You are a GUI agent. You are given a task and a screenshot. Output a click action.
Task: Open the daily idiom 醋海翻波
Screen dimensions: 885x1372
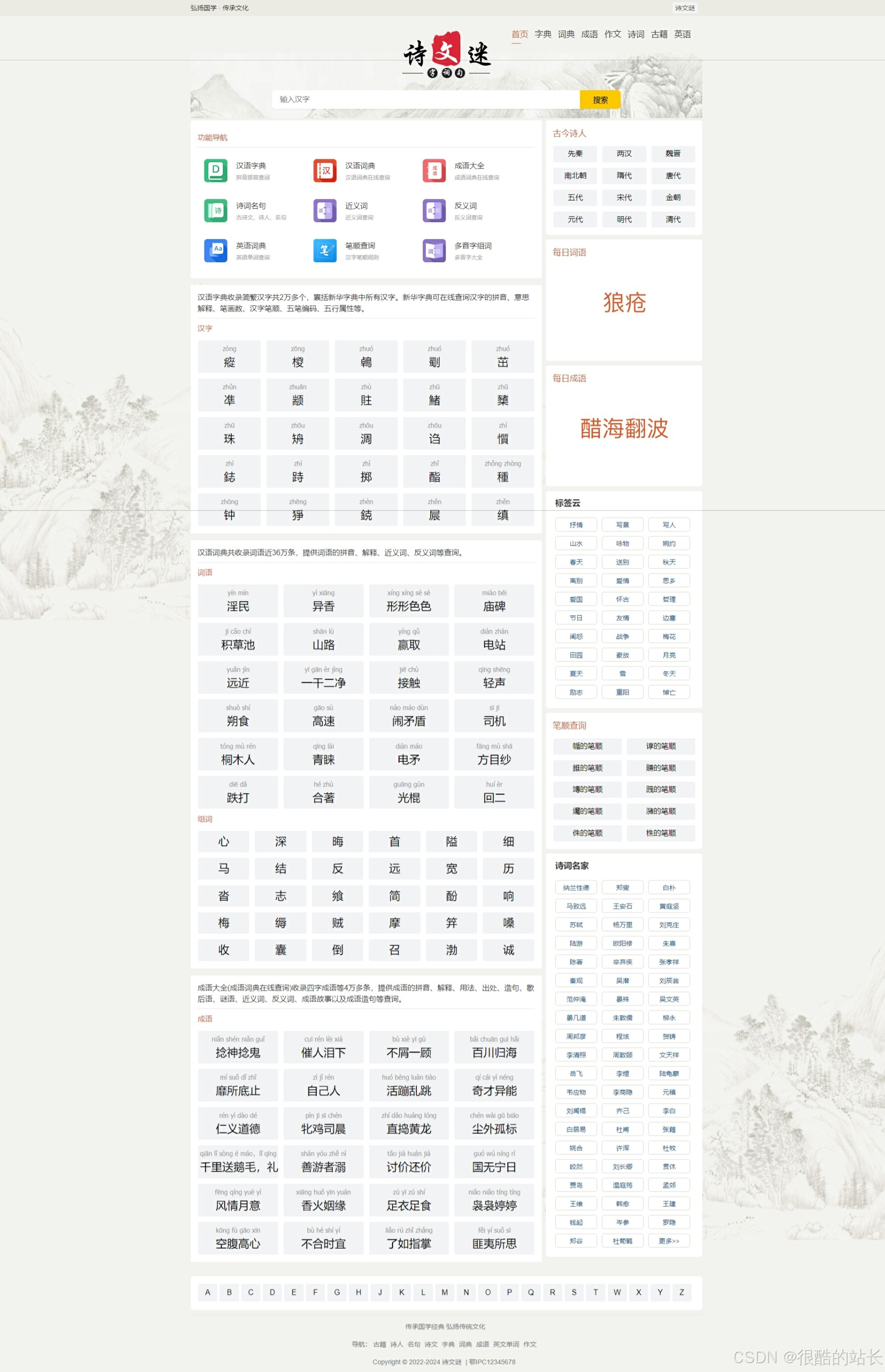tap(624, 428)
